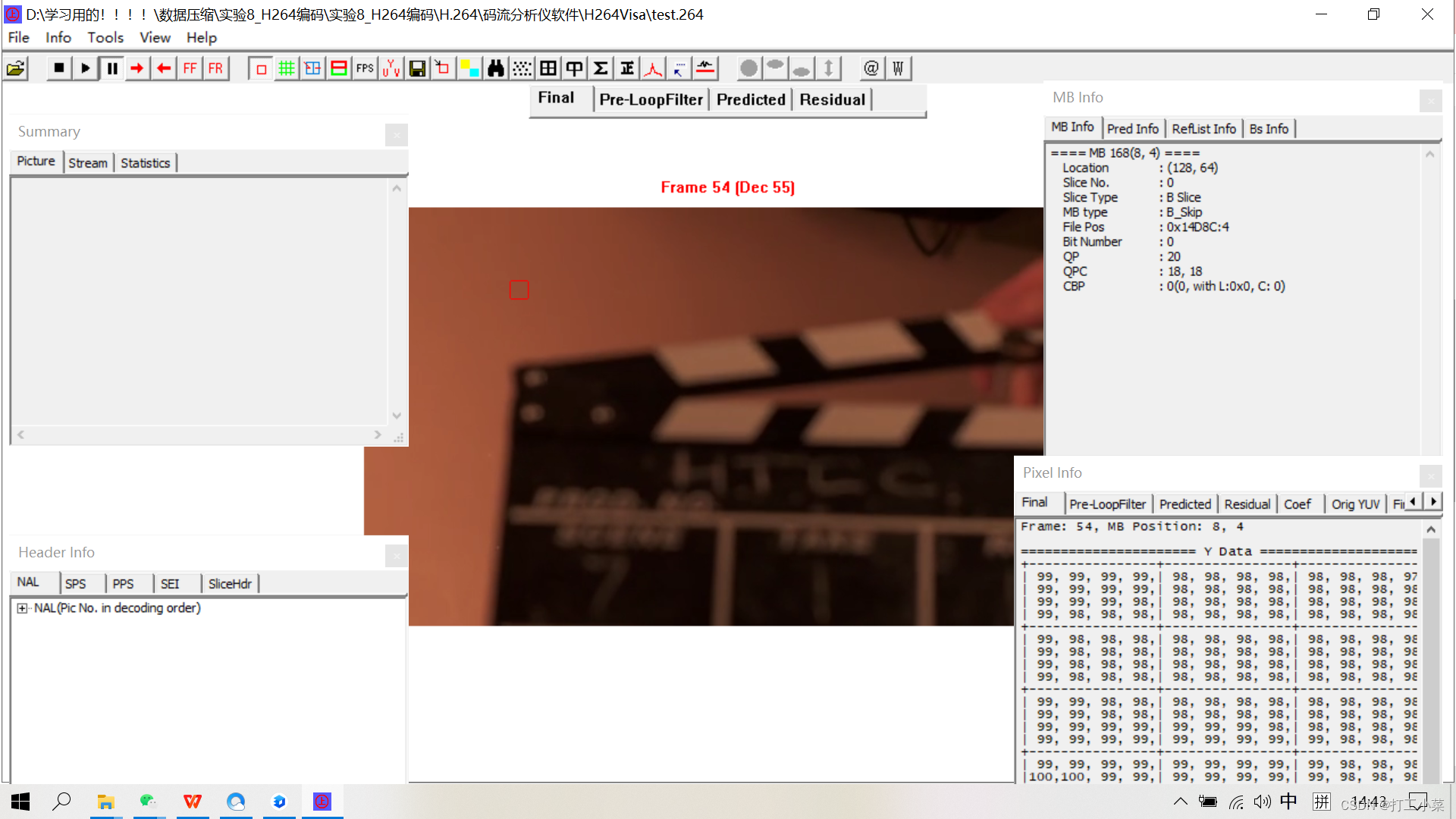Click the binoculars search icon
Image resolution: width=1456 pixels, height=819 pixels.
click(x=496, y=69)
